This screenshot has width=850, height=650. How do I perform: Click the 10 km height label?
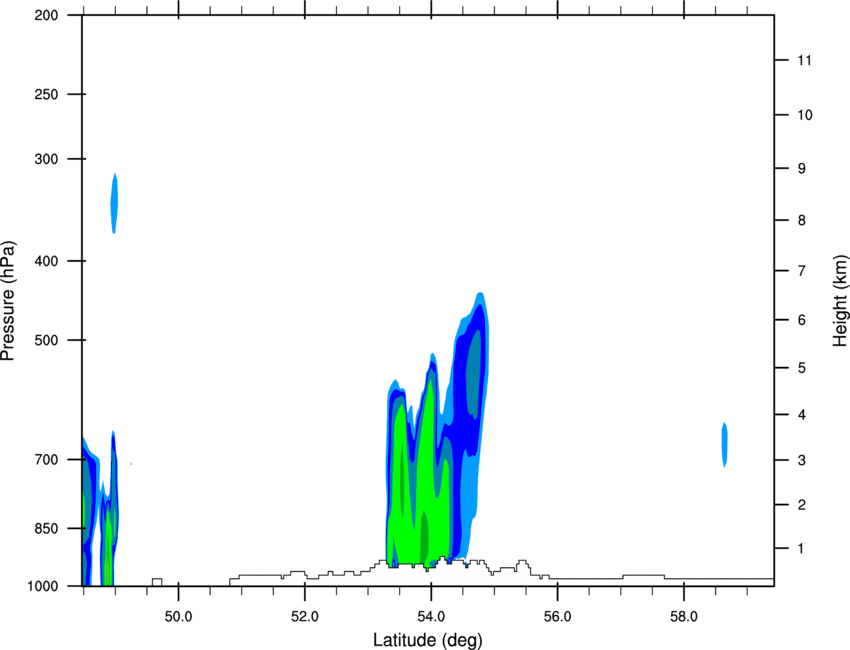[805, 115]
